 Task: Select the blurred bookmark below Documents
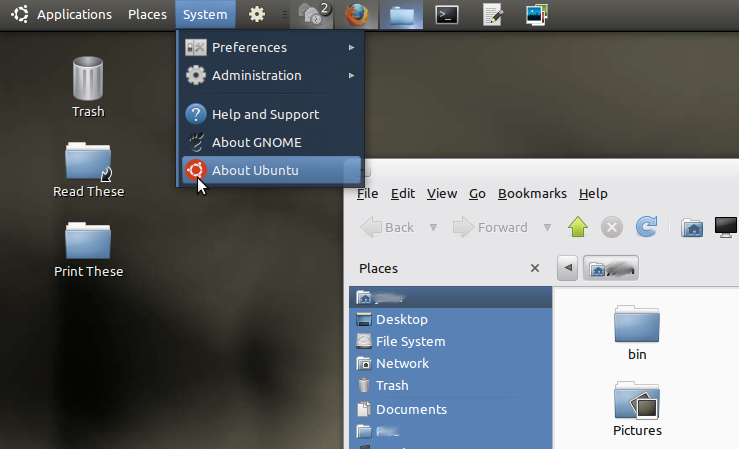click(x=451, y=432)
